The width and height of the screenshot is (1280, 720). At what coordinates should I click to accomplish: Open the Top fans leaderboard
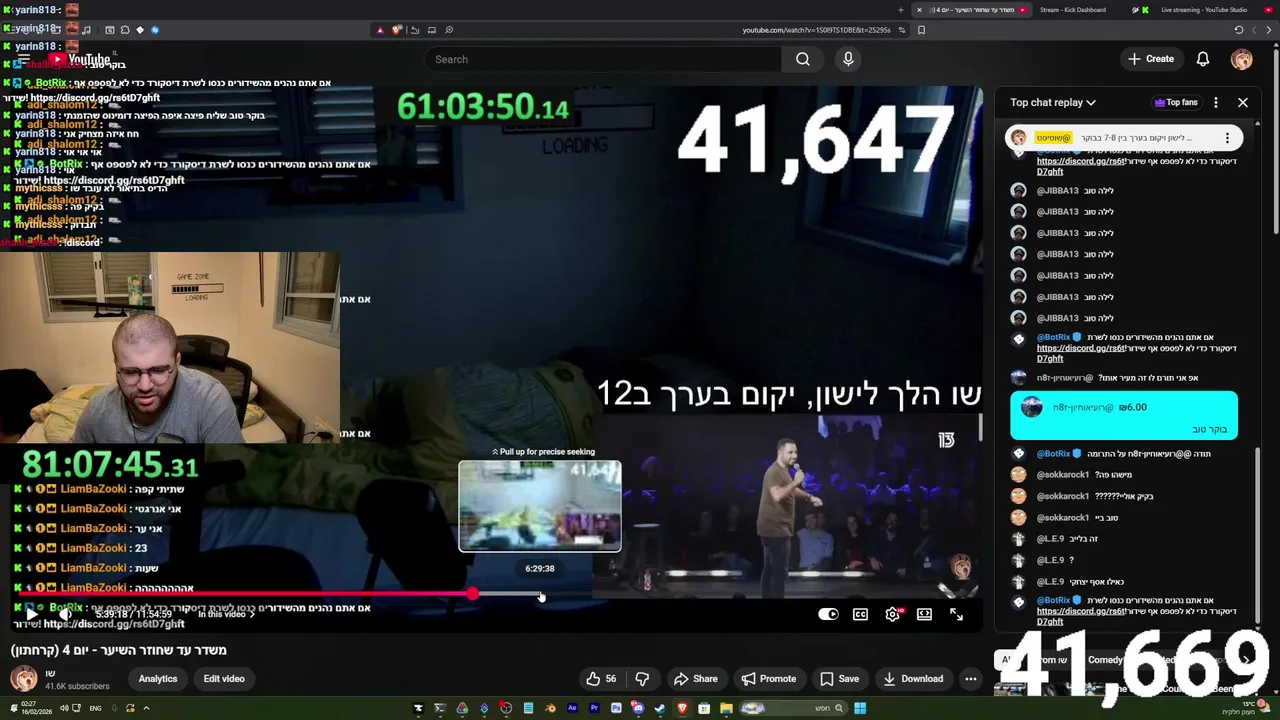[x=1176, y=102]
